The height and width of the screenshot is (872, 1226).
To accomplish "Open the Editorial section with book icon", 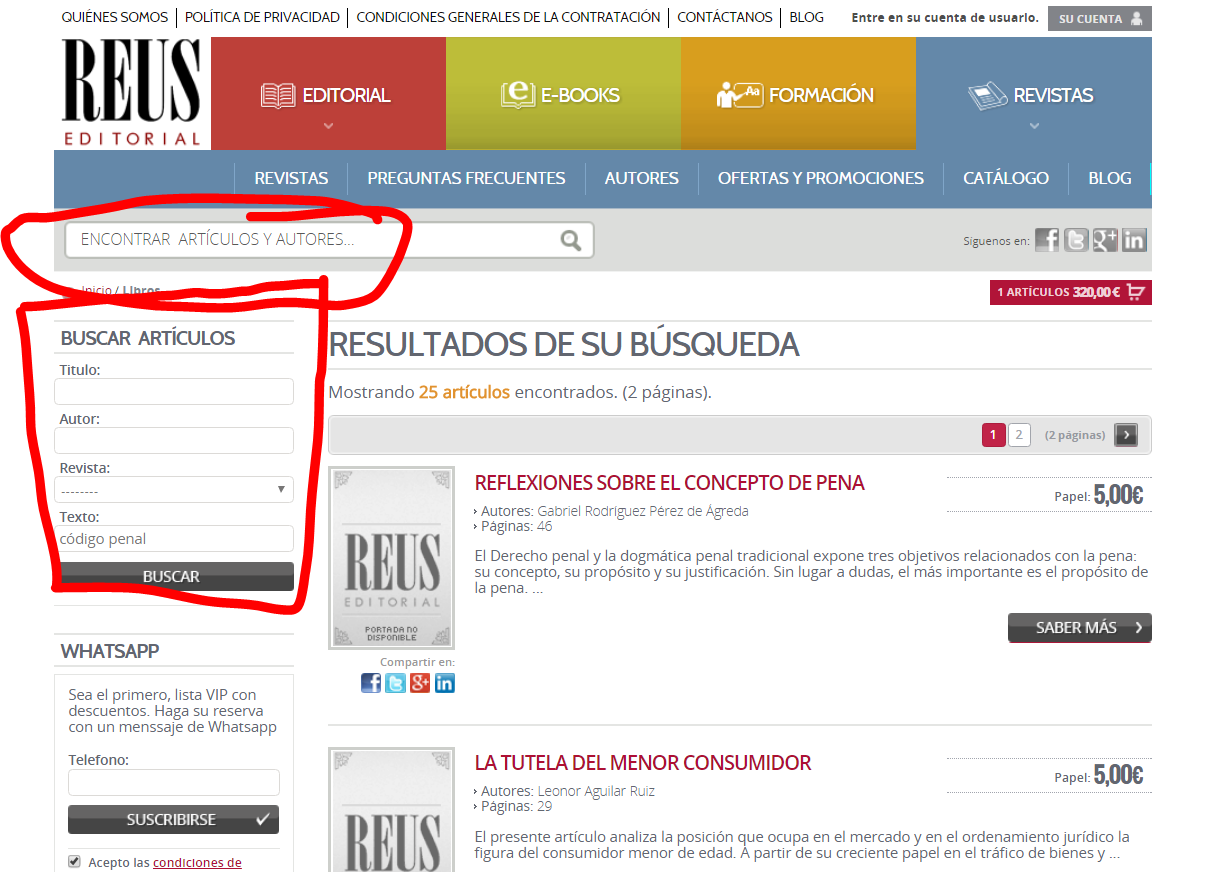I will 326,96.
